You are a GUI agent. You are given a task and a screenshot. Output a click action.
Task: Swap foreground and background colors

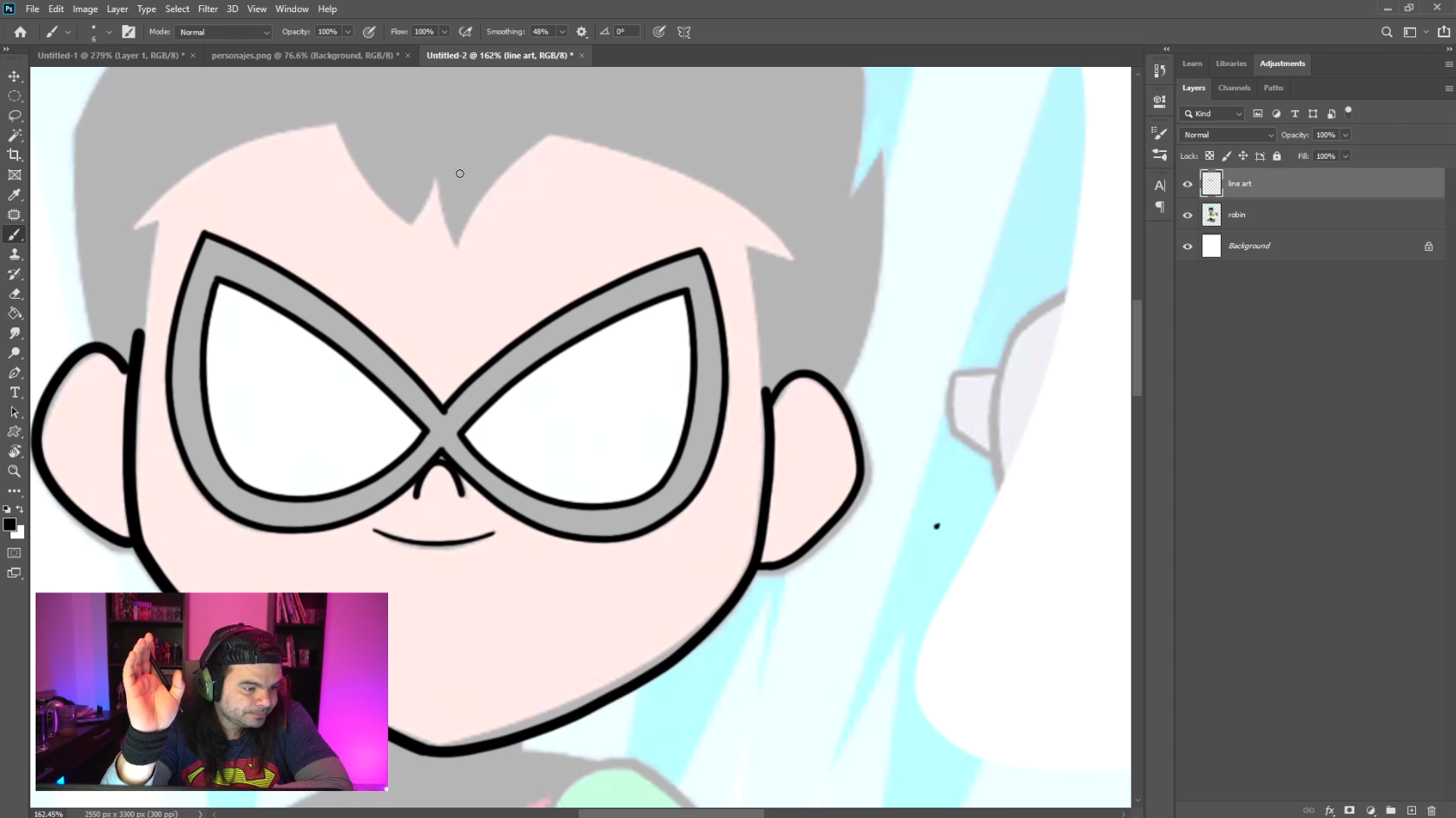tap(20, 510)
